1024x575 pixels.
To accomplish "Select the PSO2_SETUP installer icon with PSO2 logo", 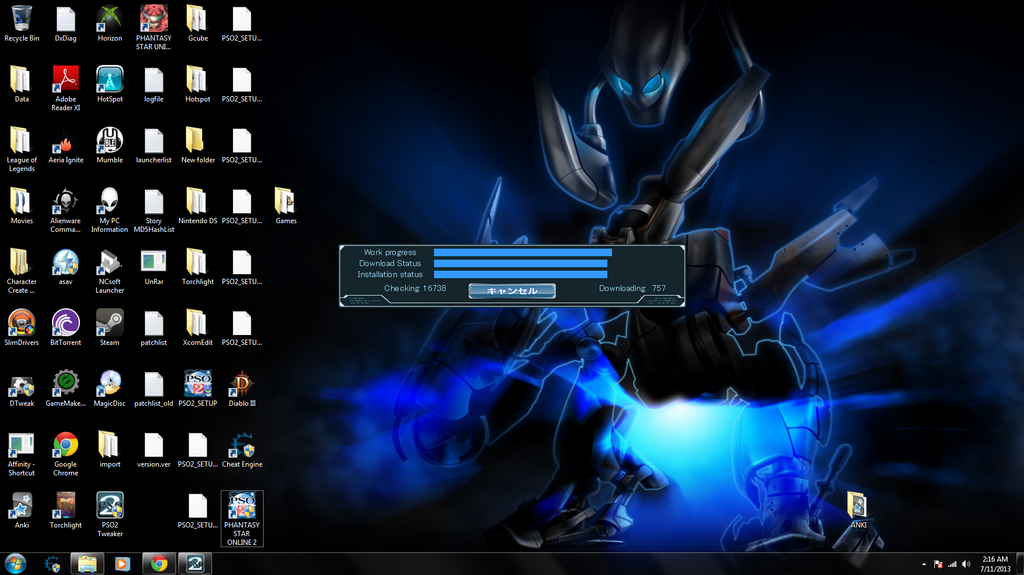I will coord(198,389).
